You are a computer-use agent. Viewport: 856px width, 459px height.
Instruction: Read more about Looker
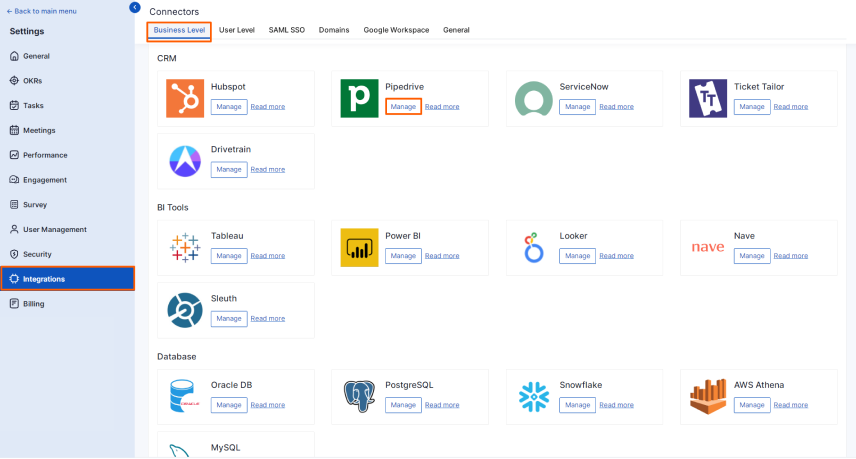(616, 256)
